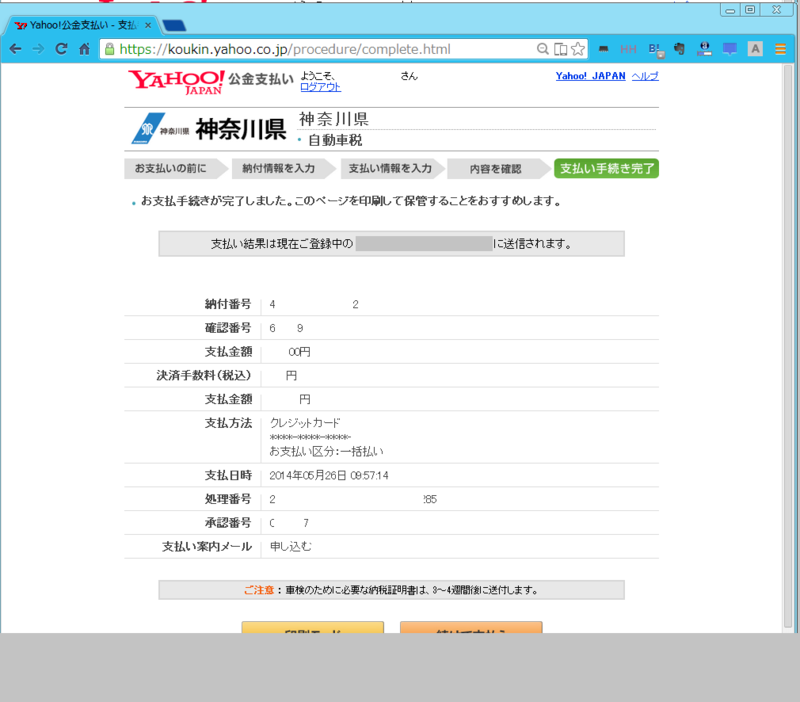Click the 神奈川県 prefecture logo
This screenshot has height=702, width=800.
click(208, 129)
